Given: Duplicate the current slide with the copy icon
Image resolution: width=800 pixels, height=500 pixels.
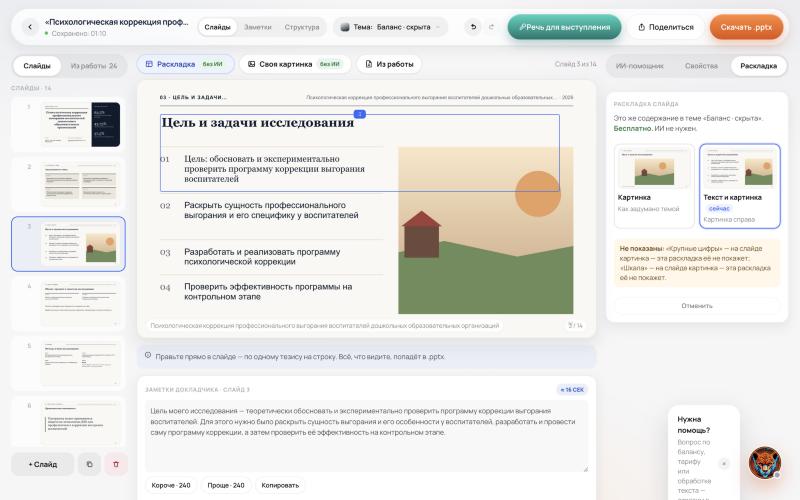Looking at the screenshot, I should tap(89, 464).
